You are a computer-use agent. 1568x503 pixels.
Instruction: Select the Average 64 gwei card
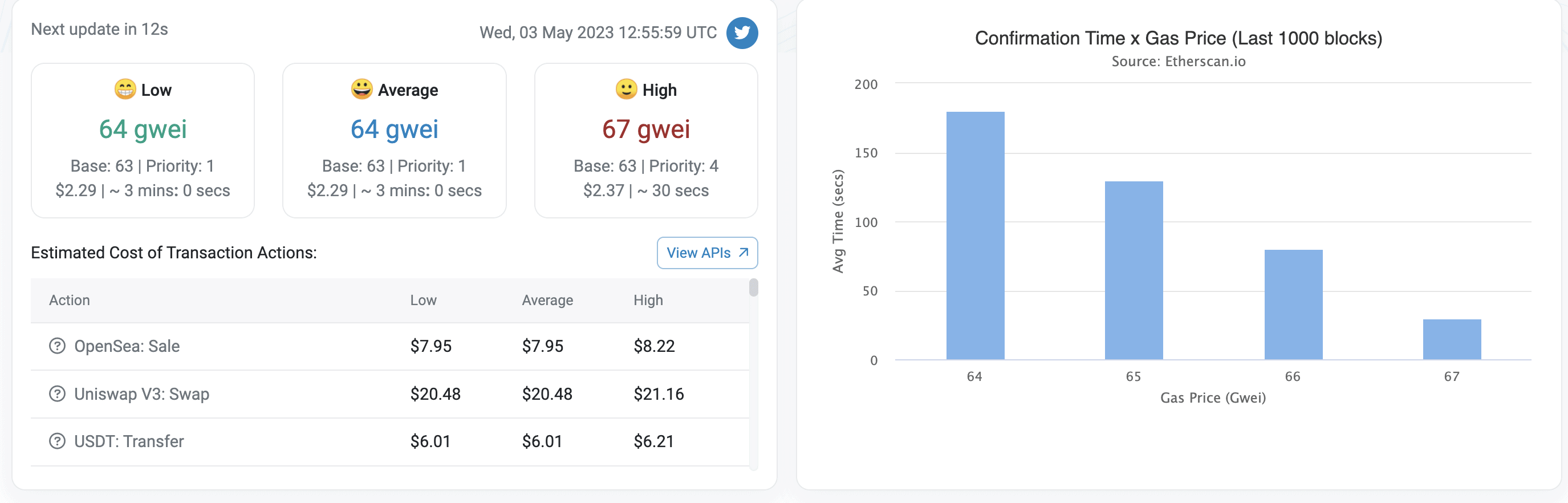click(394, 140)
